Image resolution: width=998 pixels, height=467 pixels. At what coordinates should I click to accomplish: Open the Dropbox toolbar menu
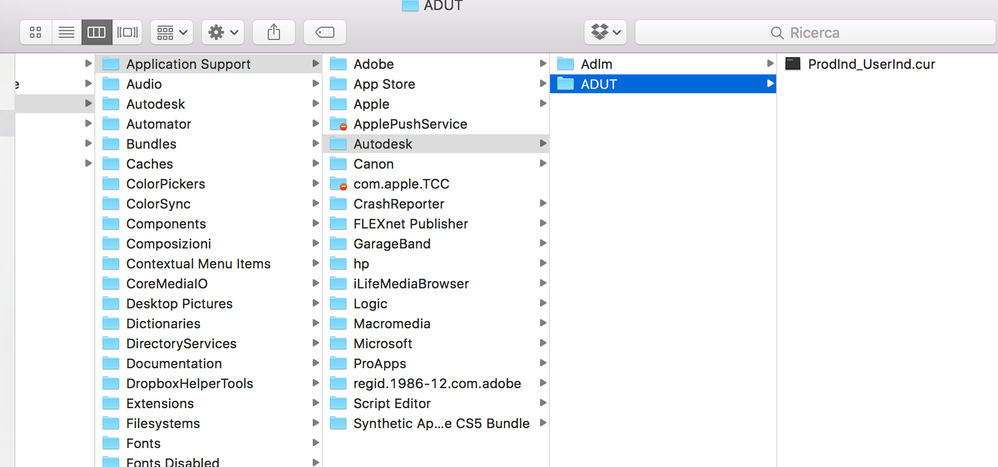point(606,32)
